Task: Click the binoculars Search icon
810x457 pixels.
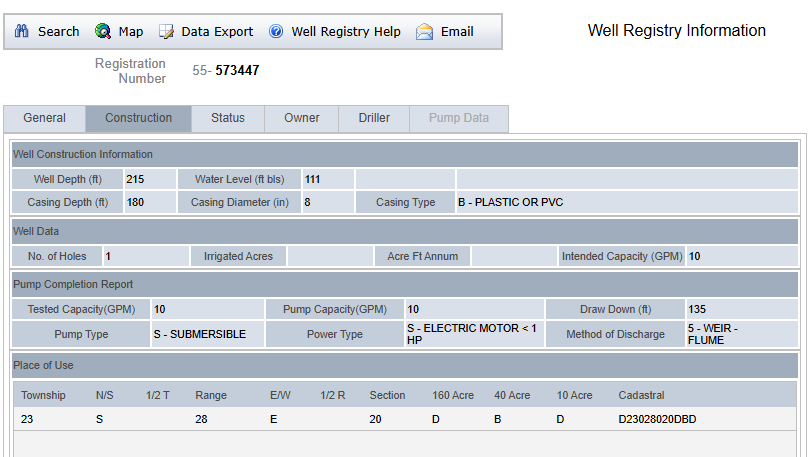Action: point(22,31)
